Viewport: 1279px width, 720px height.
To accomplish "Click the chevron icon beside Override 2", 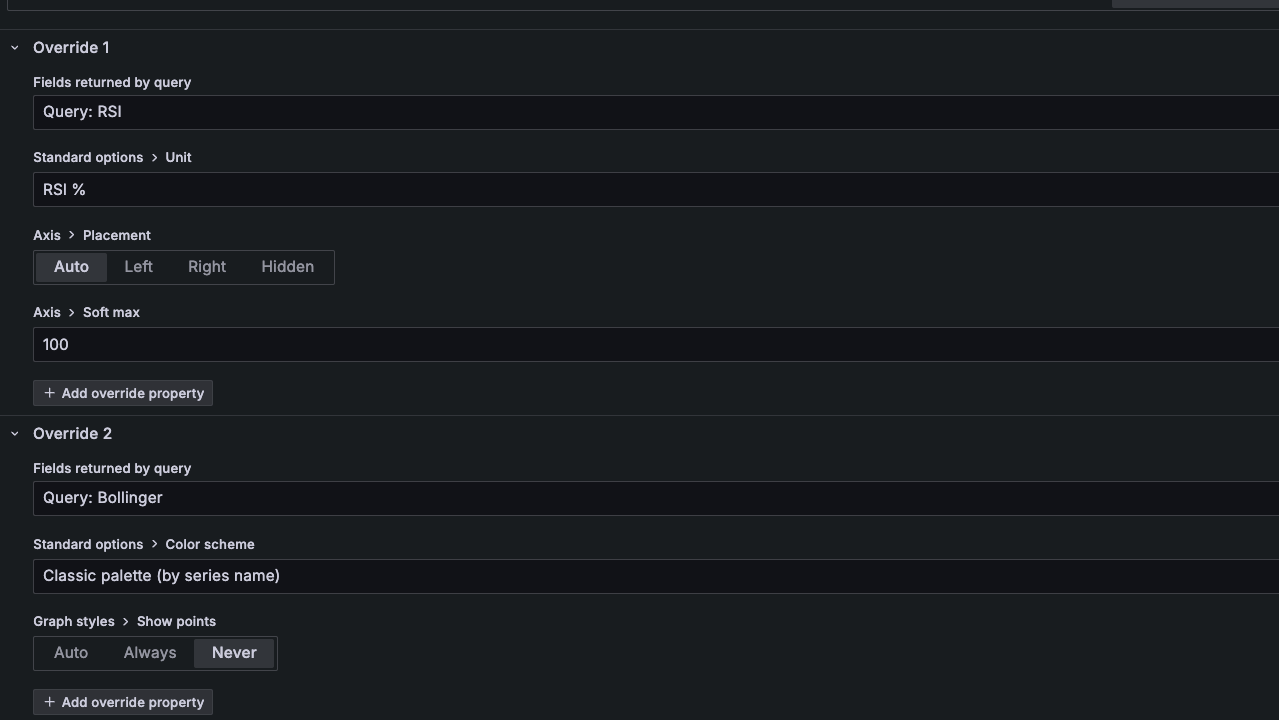I will [x=14, y=433].
